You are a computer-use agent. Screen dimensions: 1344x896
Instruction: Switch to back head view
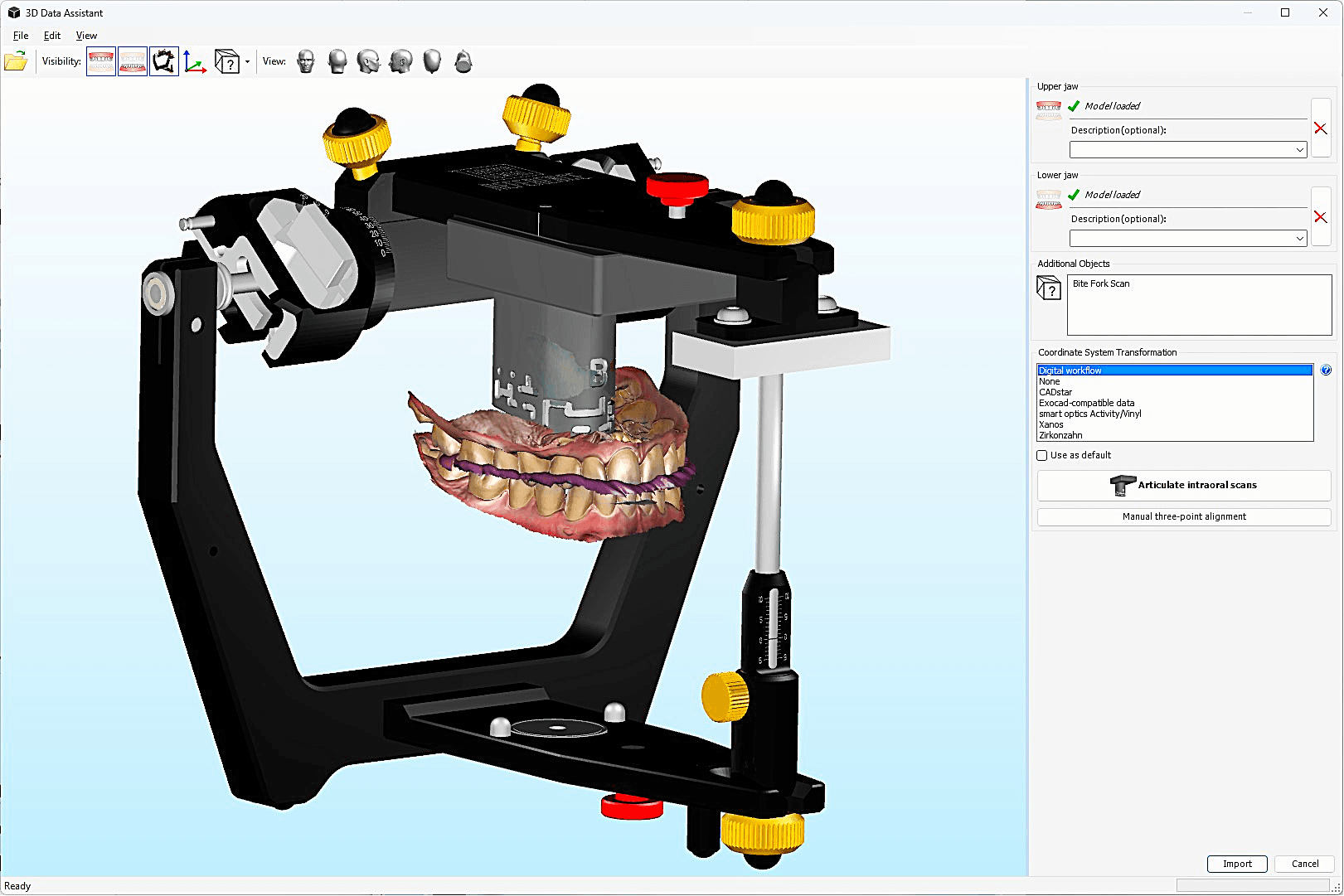point(337,61)
